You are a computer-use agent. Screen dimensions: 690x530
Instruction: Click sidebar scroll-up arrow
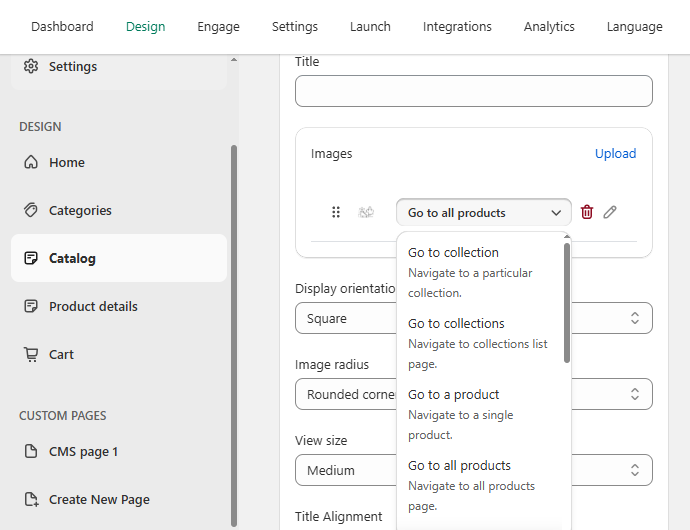pos(234,59)
